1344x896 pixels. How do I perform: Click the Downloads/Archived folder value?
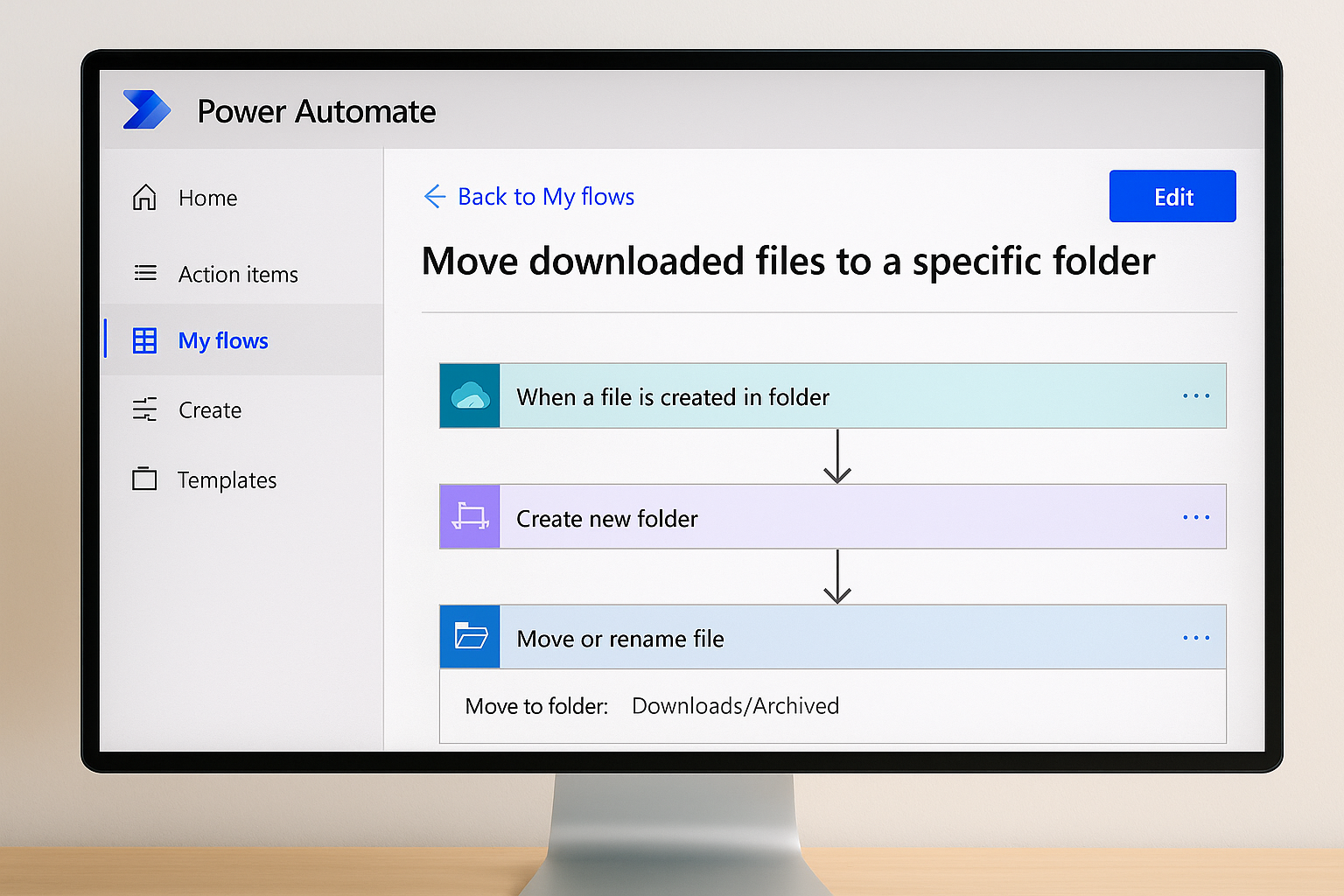[x=735, y=705]
